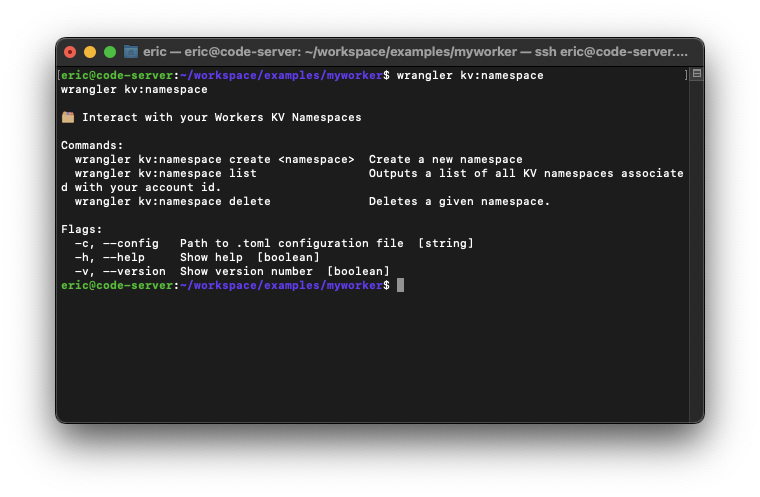This screenshot has width=760, height=497.
Task: Click the terminal cursor block at prompt
Action: pyautogui.click(x=400, y=285)
